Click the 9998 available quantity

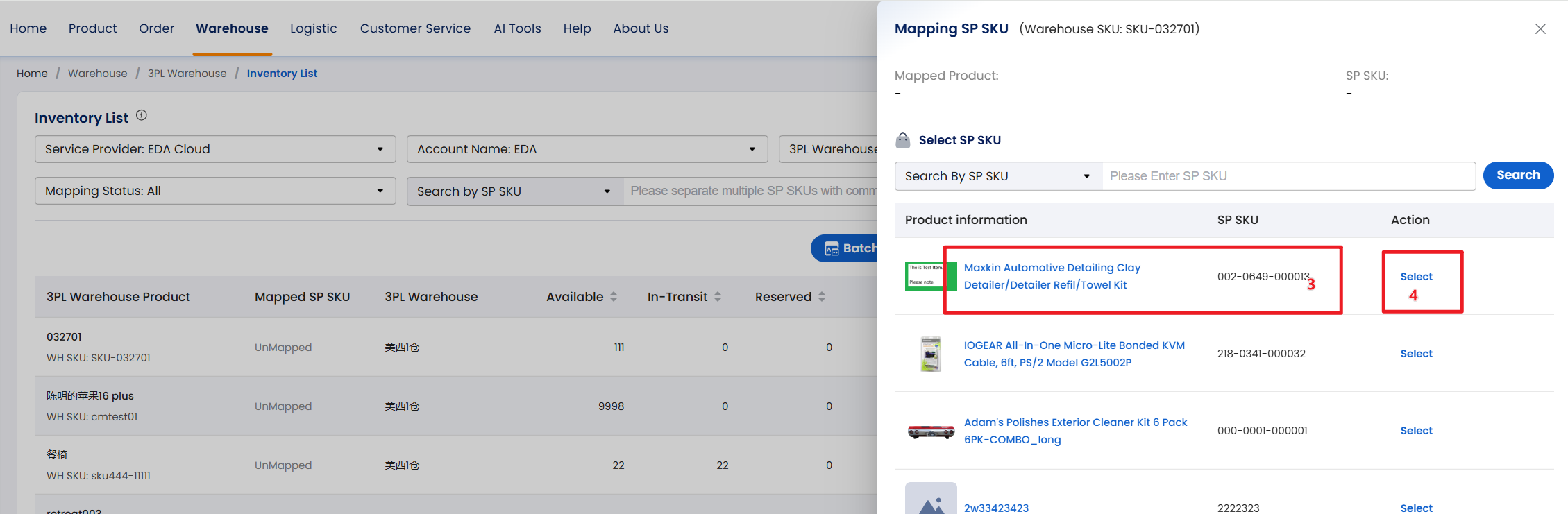coord(611,406)
